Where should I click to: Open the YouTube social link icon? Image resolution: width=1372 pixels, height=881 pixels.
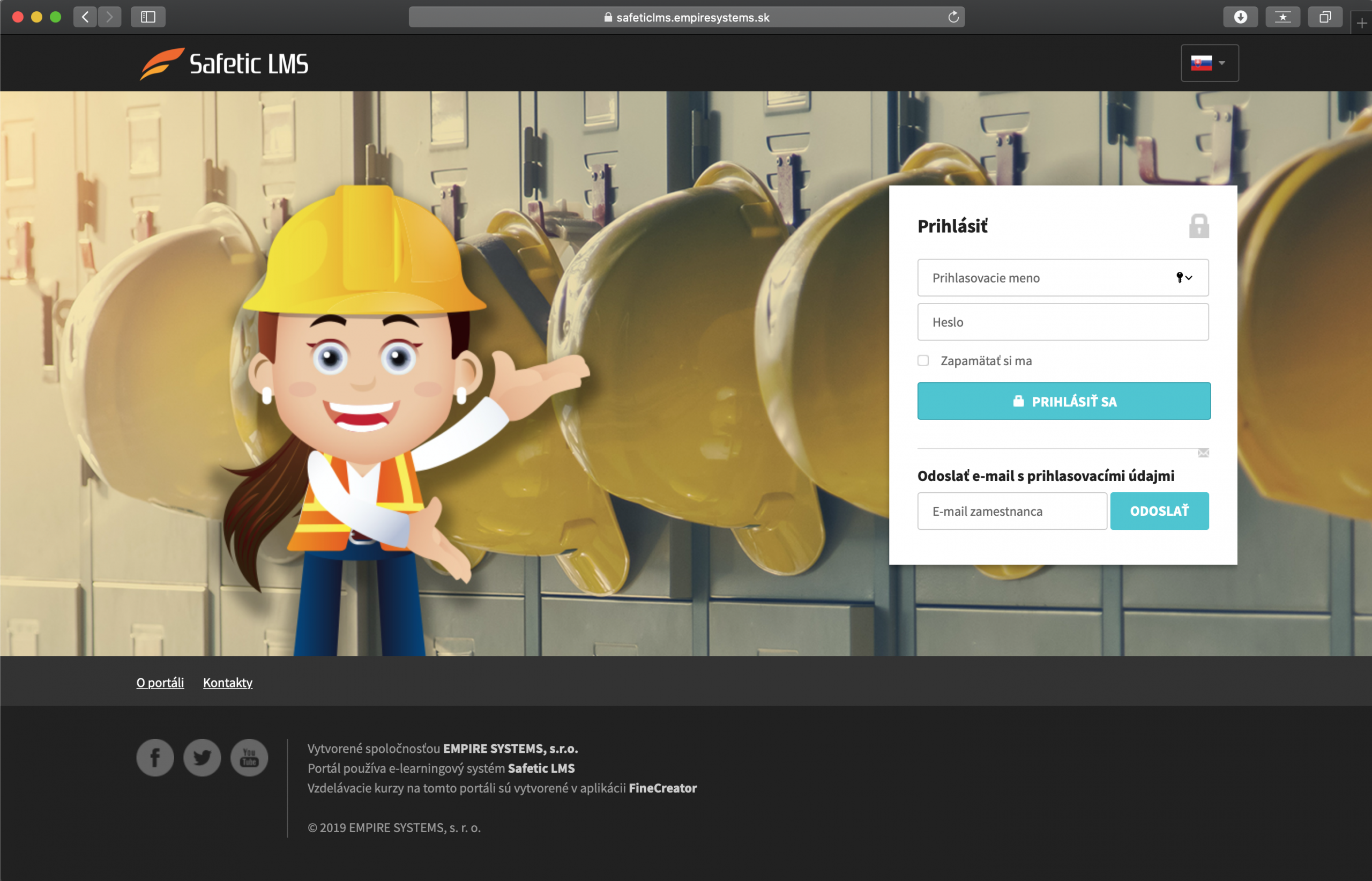coord(249,758)
